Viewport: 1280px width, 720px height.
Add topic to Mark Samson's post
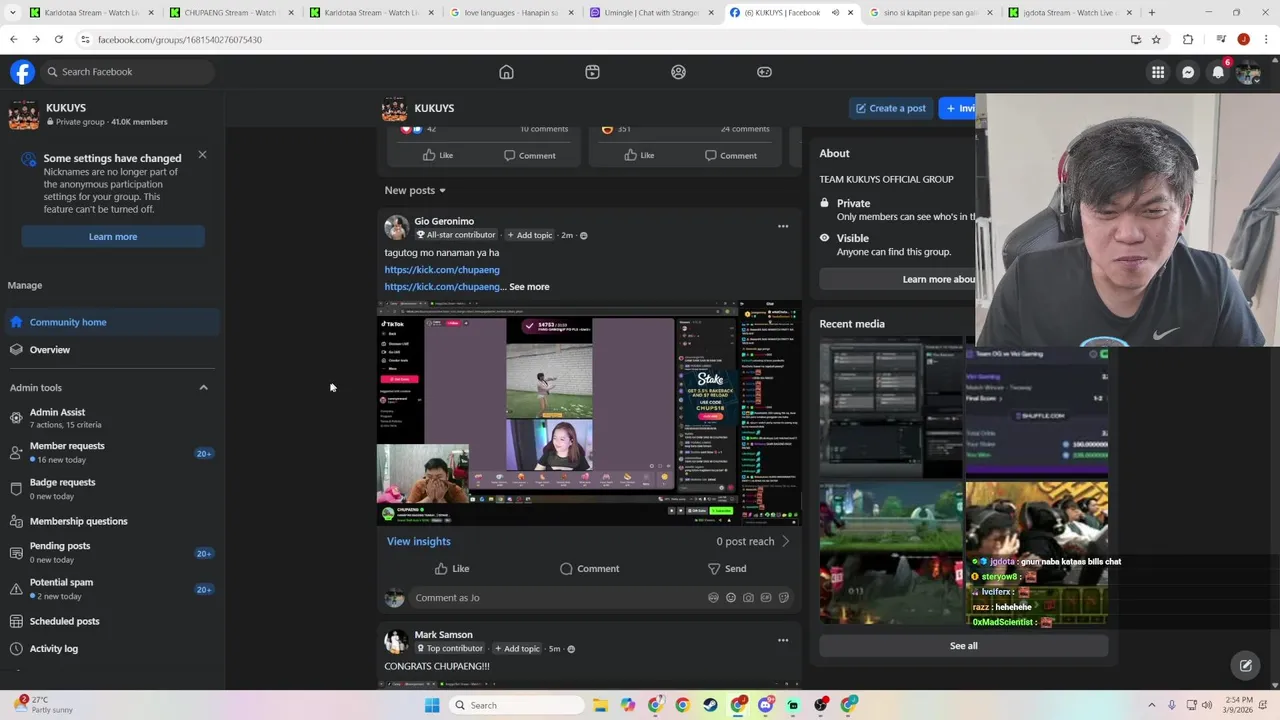coord(517,649)
